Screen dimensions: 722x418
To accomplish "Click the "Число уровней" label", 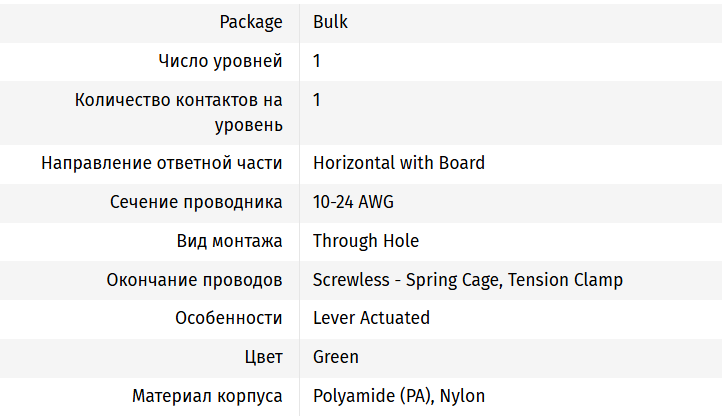I will click(x=220, y=61).
